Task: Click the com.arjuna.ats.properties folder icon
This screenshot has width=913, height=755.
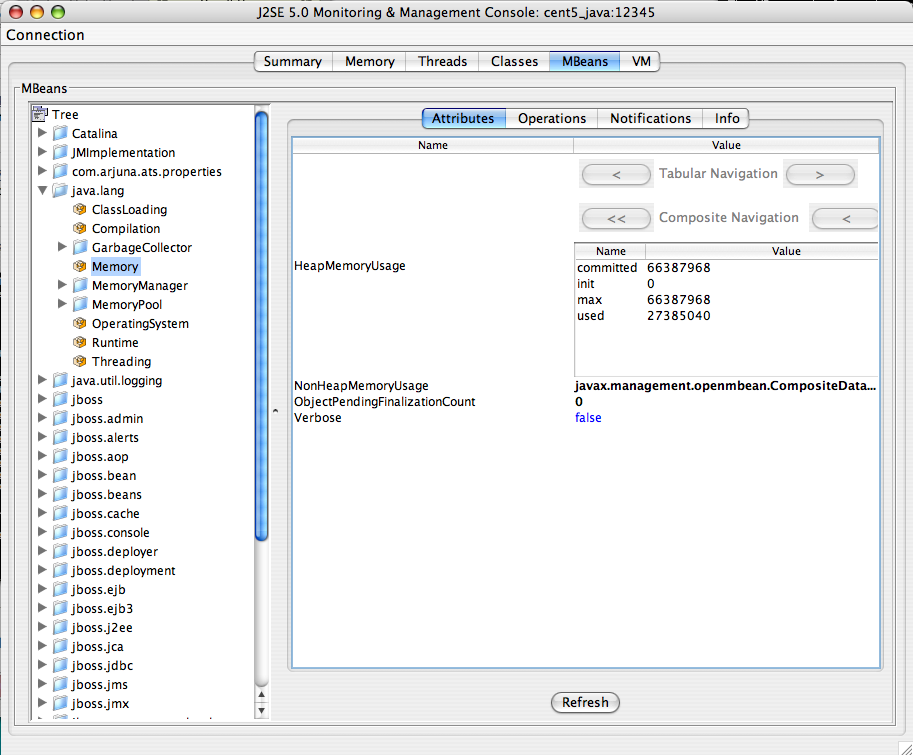Action: click(60, 171)
